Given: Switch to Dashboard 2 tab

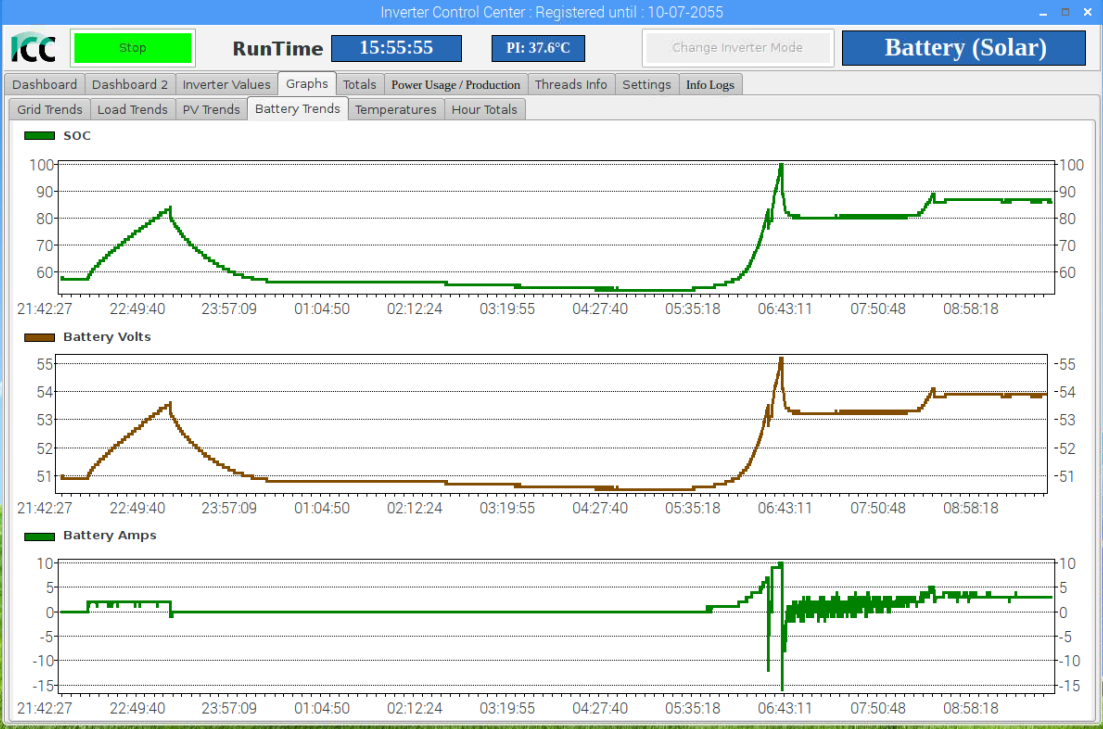Looking at the screenshot, I should [130, 85].
